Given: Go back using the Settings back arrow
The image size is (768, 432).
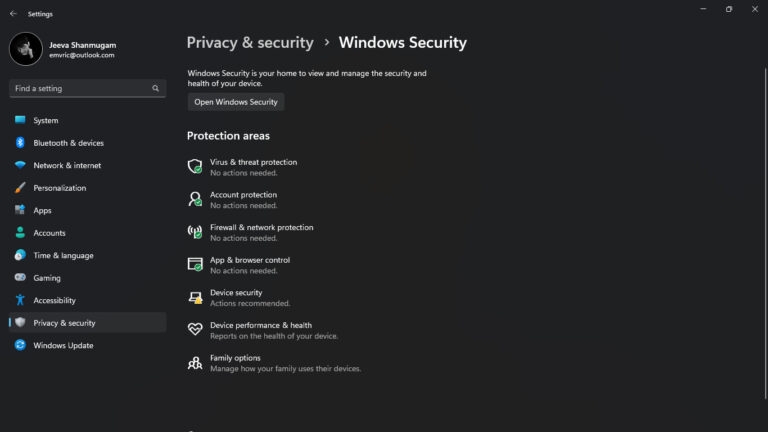Looking at the screenshot, I should pyautogui.click(x=13, y=14).
